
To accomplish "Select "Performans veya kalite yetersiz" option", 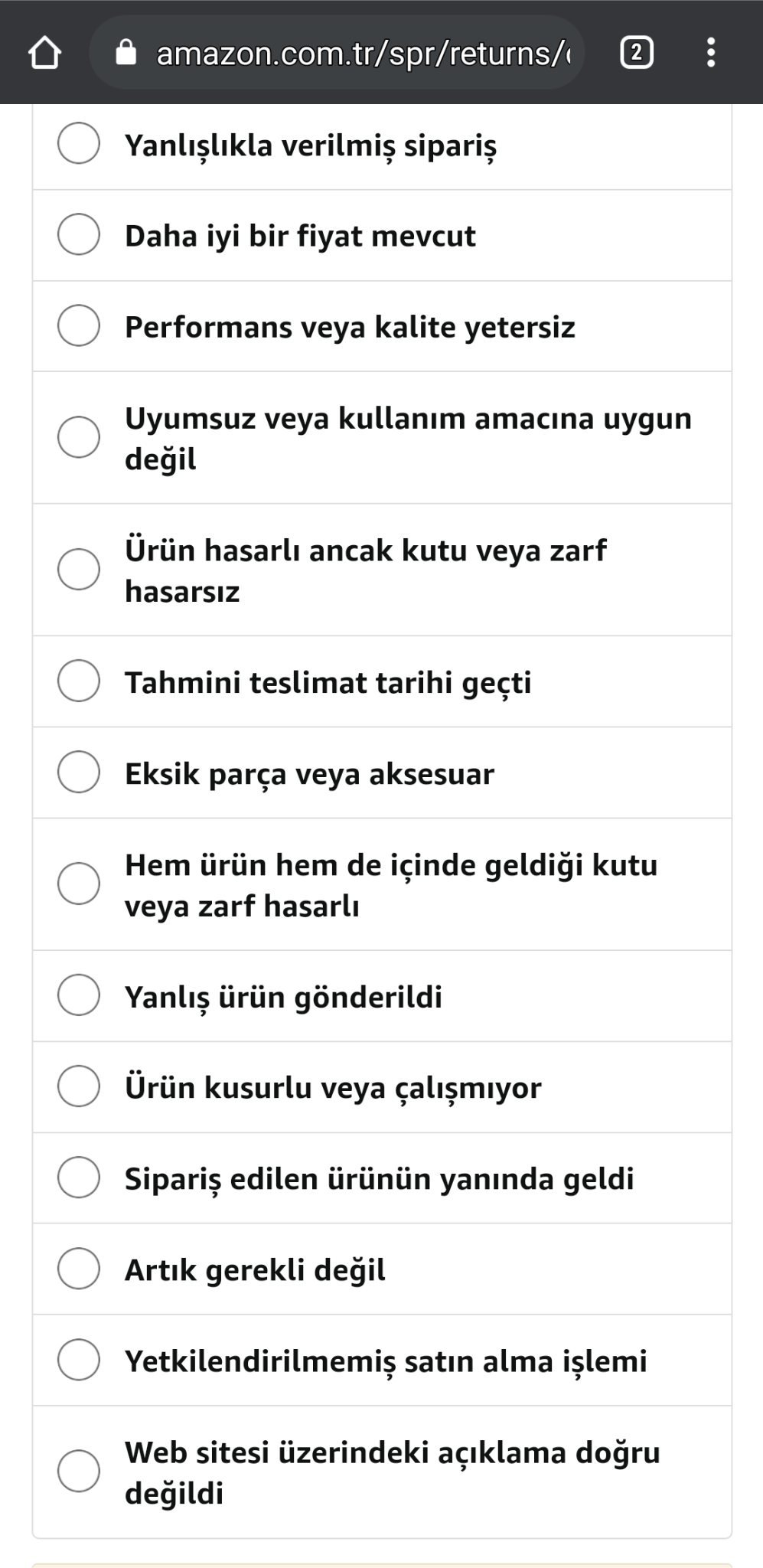I will pos(79,325).
